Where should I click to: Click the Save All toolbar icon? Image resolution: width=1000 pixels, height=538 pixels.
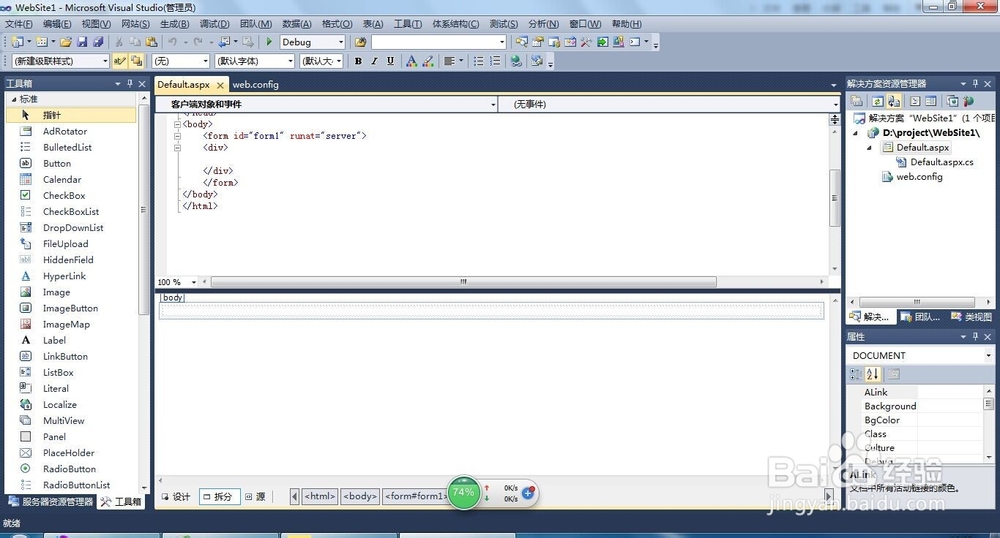[98, 42]
